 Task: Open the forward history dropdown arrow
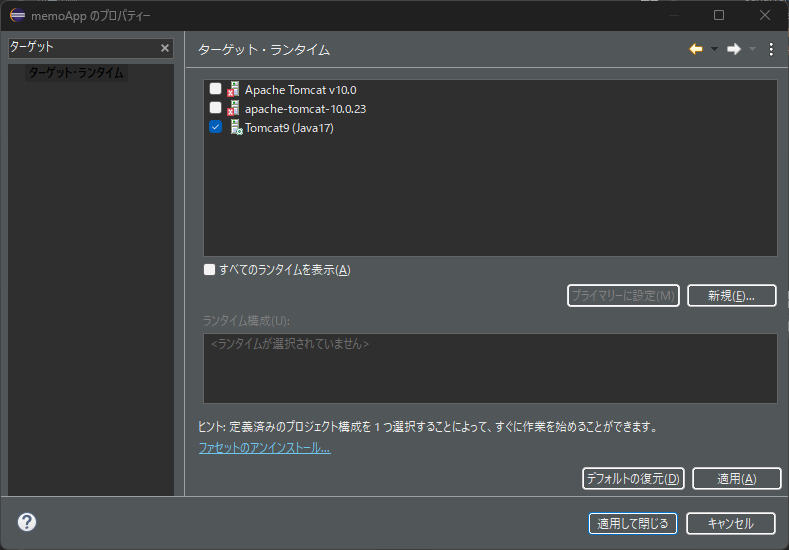[752, 49]
